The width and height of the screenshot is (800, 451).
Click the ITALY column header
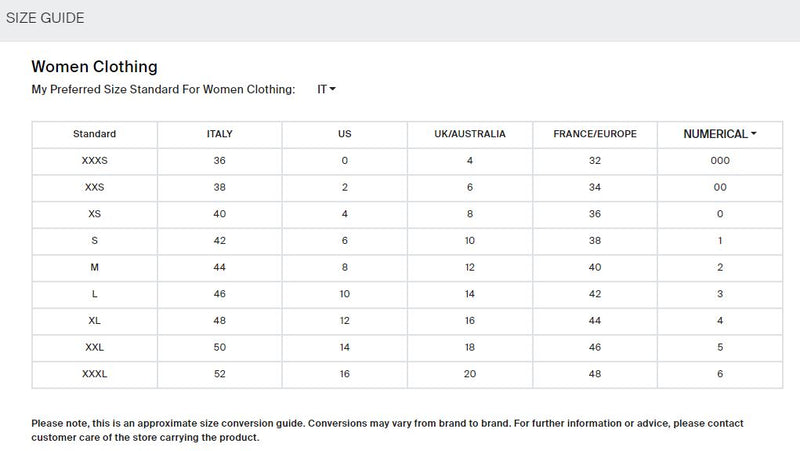[x=219, y=134]
